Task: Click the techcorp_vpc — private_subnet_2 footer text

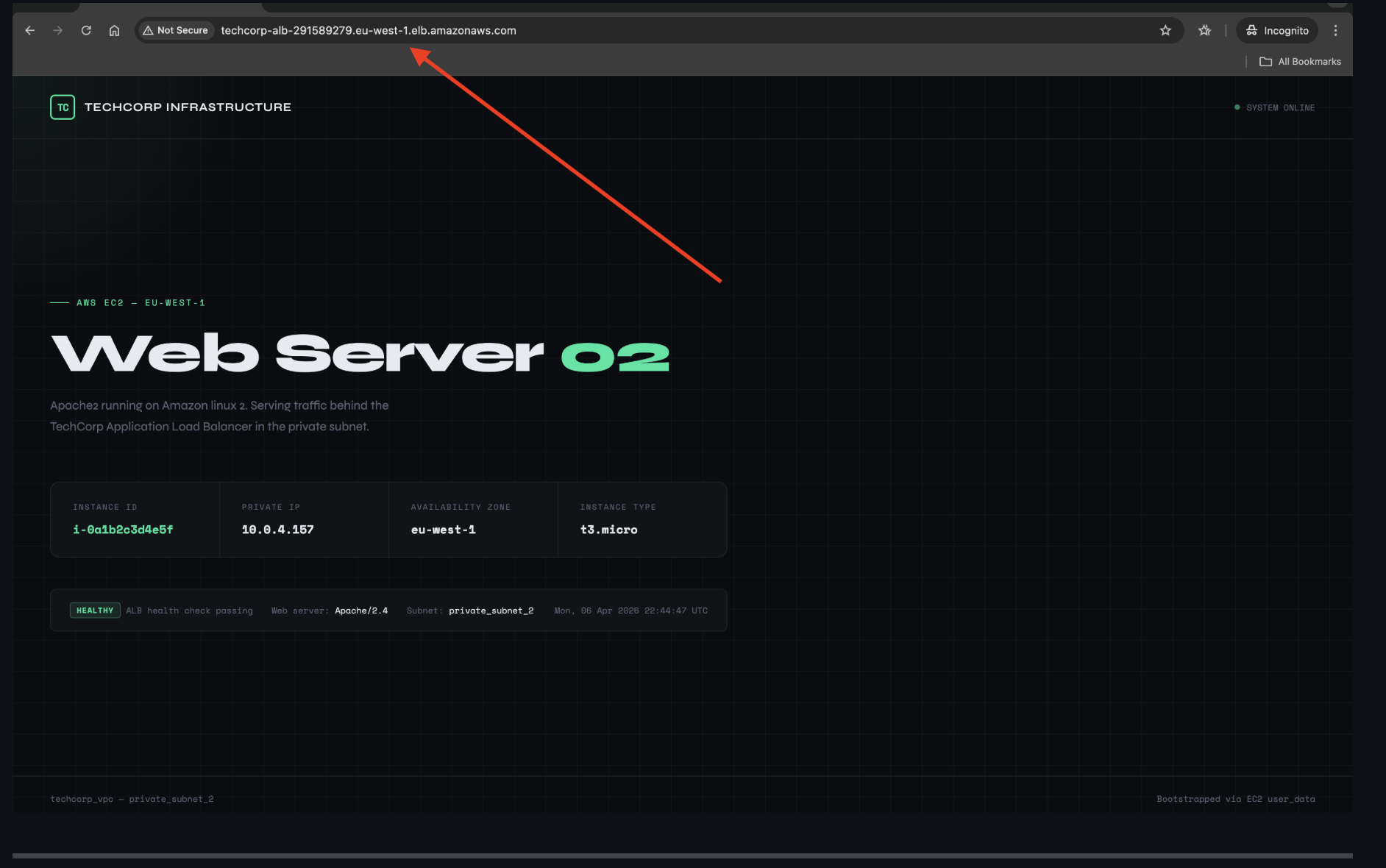Action: click(x=132, y=799)
